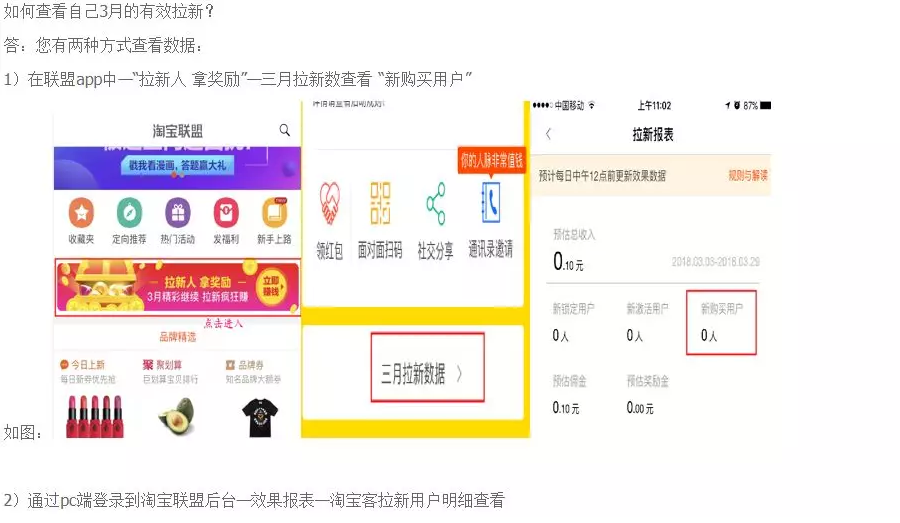This screenshot has width=900, height=523.
Task: Tap the search magnifier icon in 淘宝联盟 header
Action: [x=285, y=130]
